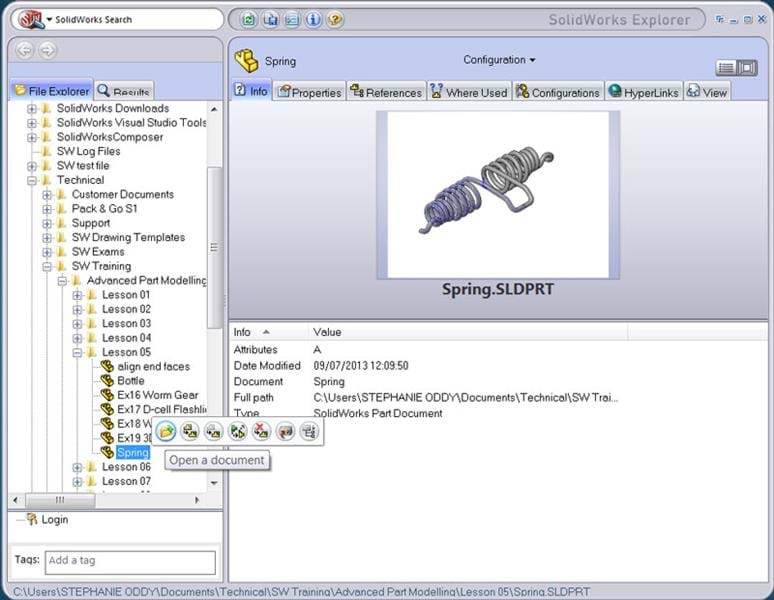Click the Open a document folder icon
Screen dimensions: 774x600
pyautogui.click(x=166, y=431)
